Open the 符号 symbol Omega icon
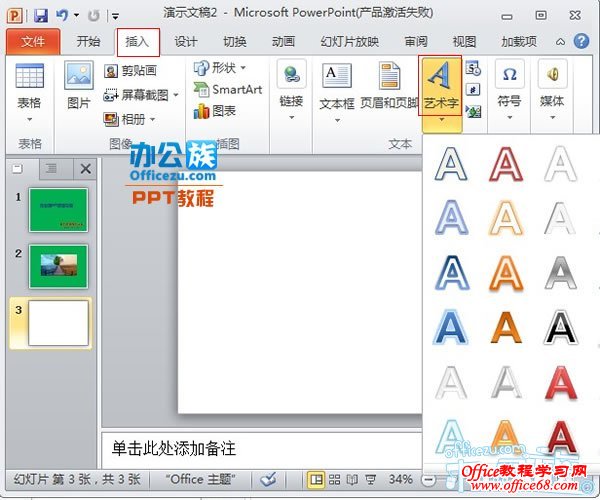Viewport: 600px width, 500px height. (509, 74)
